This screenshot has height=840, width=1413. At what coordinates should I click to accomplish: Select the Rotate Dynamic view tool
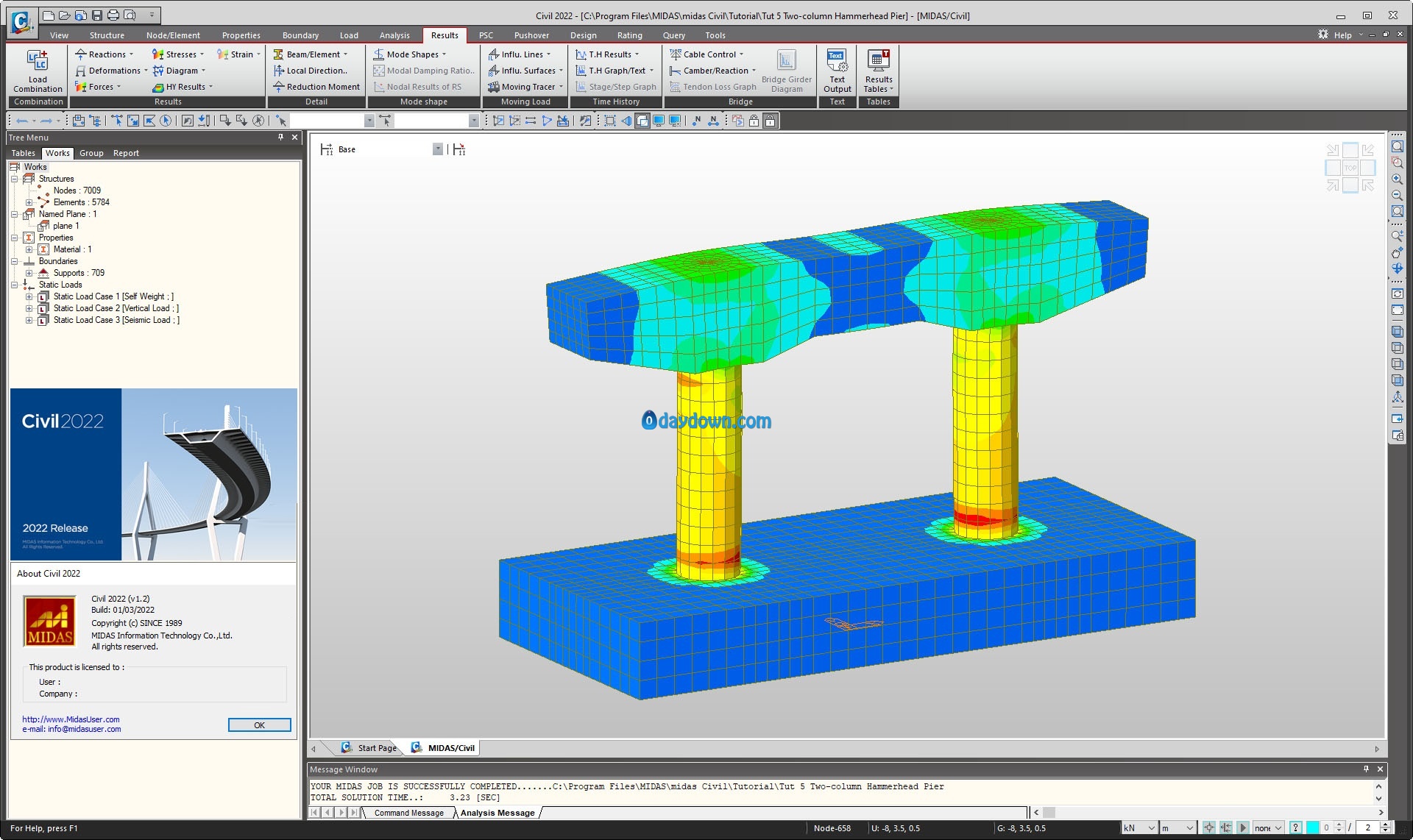(x=1397, y=268)
